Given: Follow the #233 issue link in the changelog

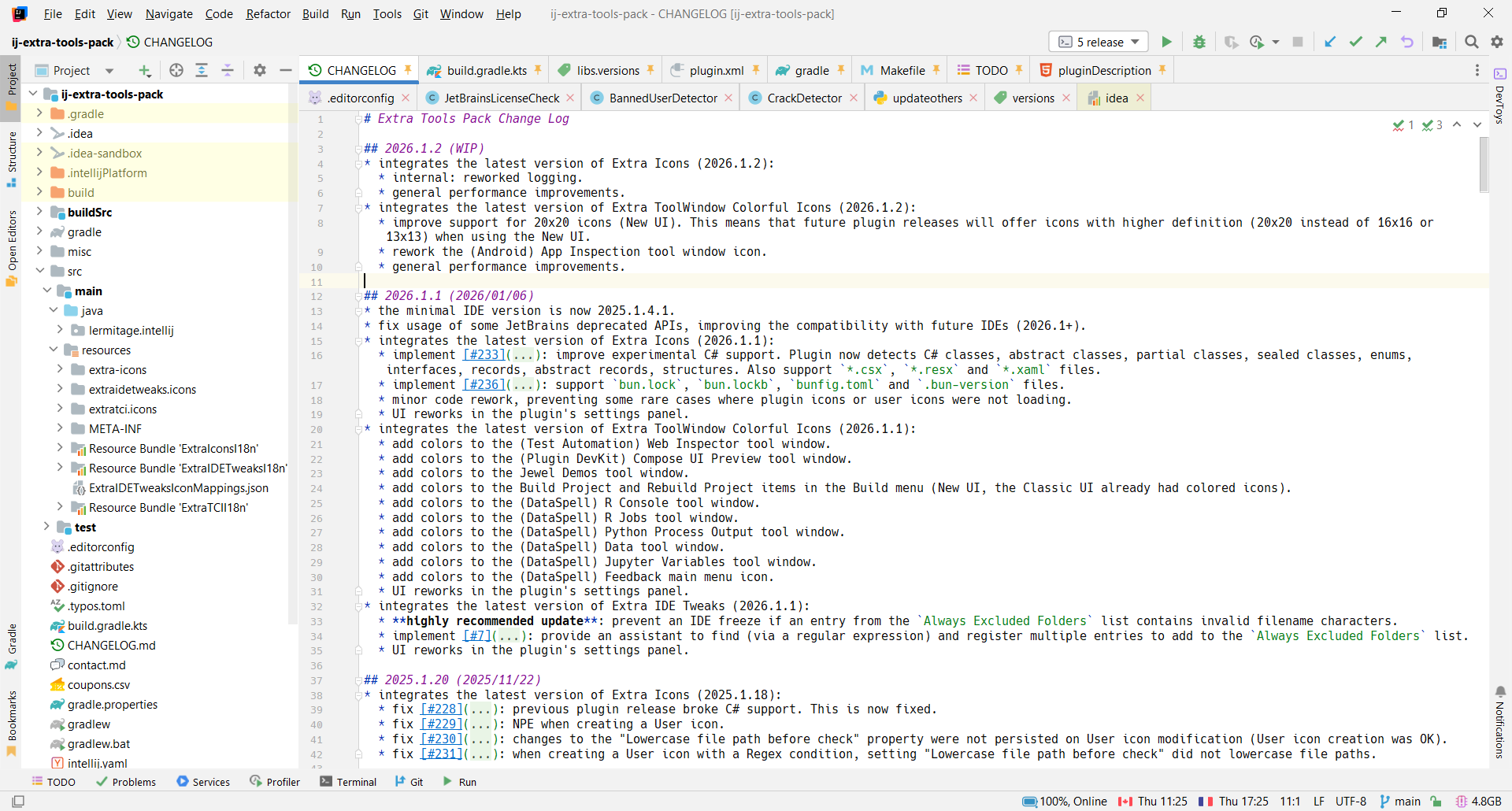Looking at the screenshot, I should pos(484,355).
